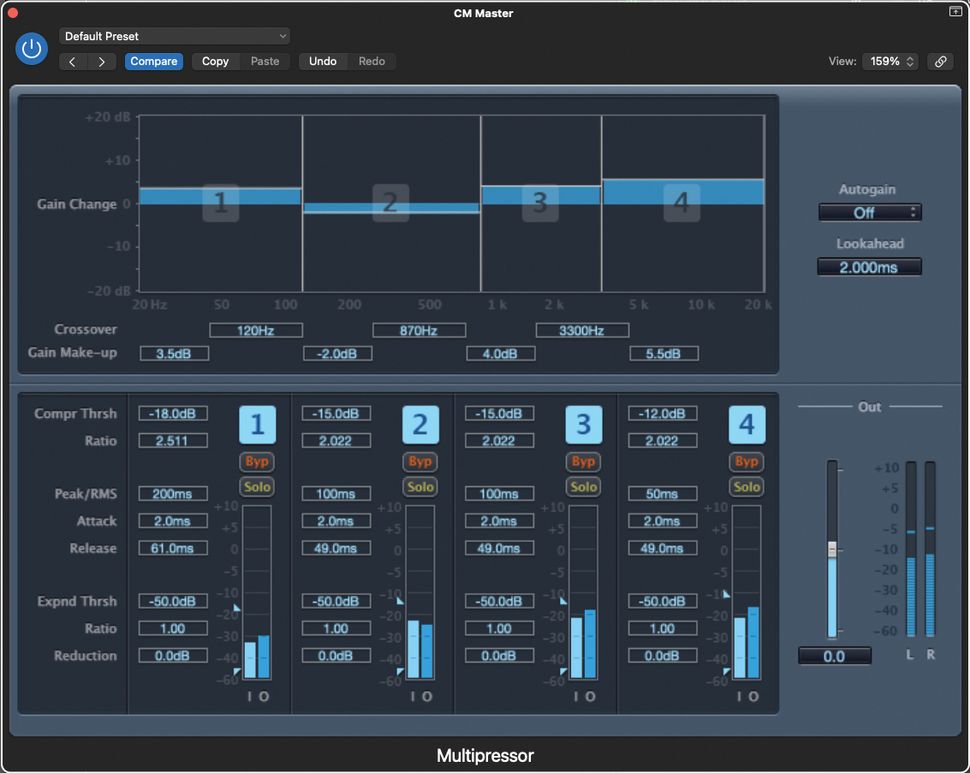Click the plugin power button
The height and width of the screenshot is (773, 970).
click(x=31, y=48)
